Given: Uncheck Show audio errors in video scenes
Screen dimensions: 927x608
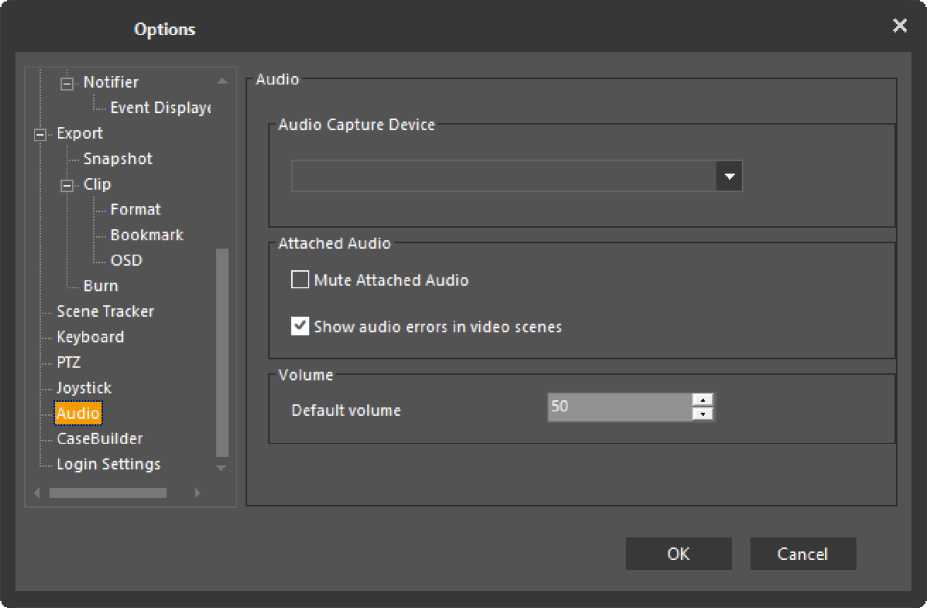Looking at the screenshot, I should [300, 326].
